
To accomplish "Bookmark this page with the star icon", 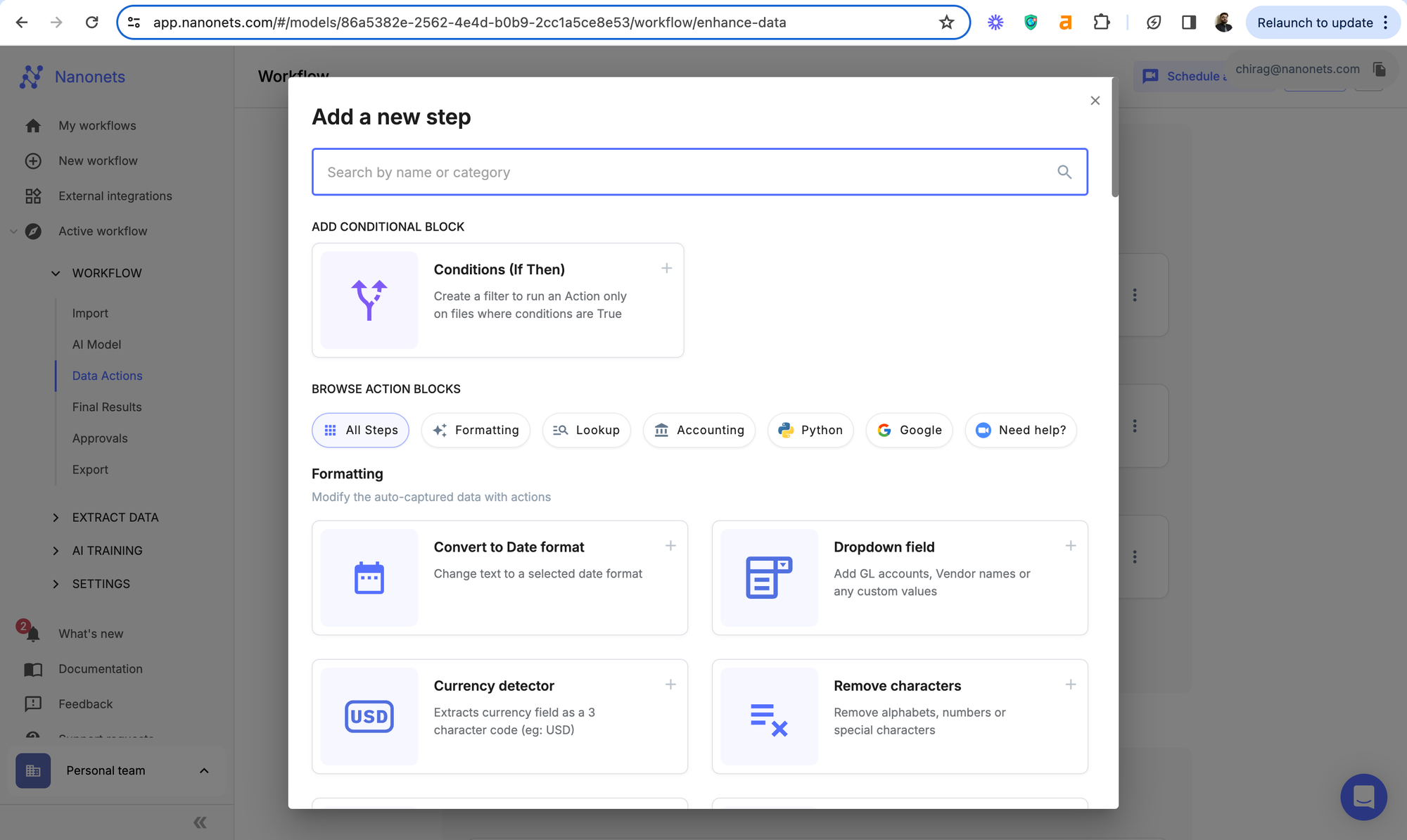I will pos(946,23).
